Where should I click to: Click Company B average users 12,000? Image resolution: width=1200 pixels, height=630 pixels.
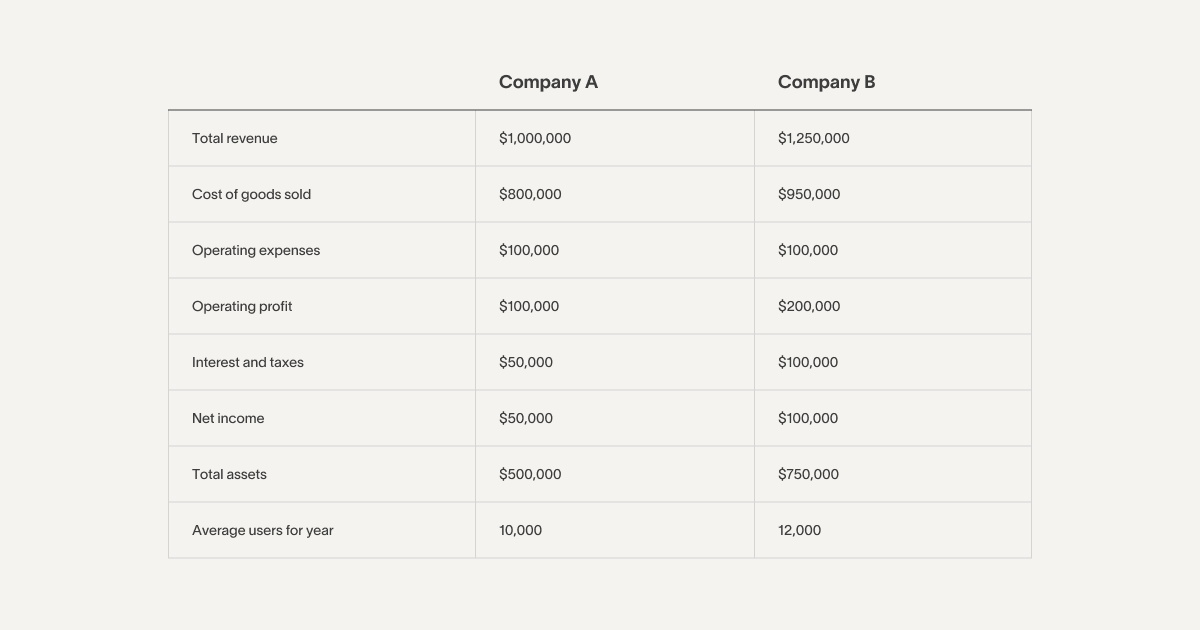(799, 530)
